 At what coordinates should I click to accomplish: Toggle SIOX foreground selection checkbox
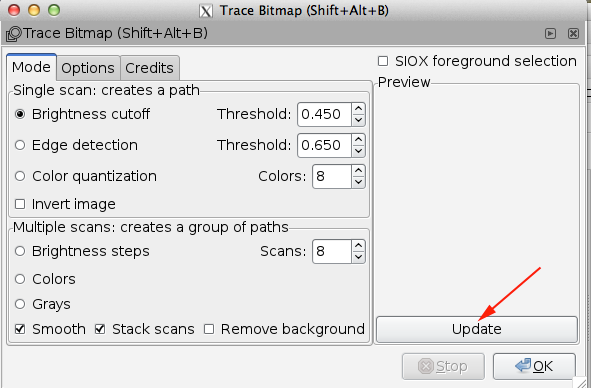pos(383,61)
